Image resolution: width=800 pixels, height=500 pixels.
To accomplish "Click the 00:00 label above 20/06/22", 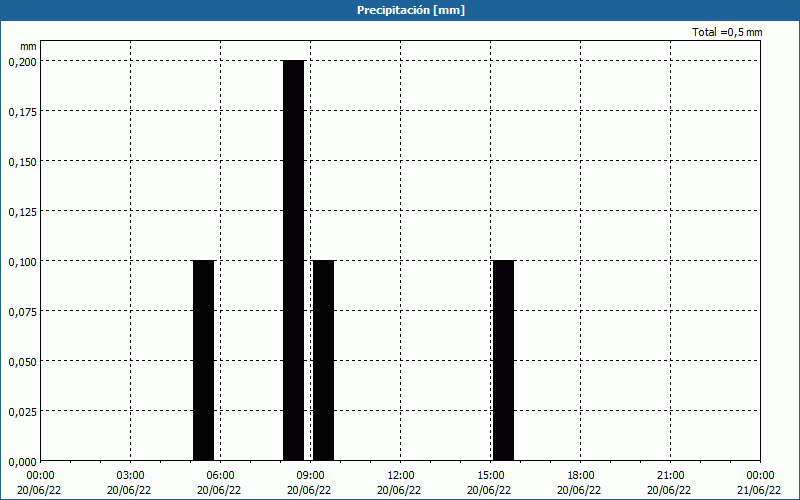I will 40,476.
